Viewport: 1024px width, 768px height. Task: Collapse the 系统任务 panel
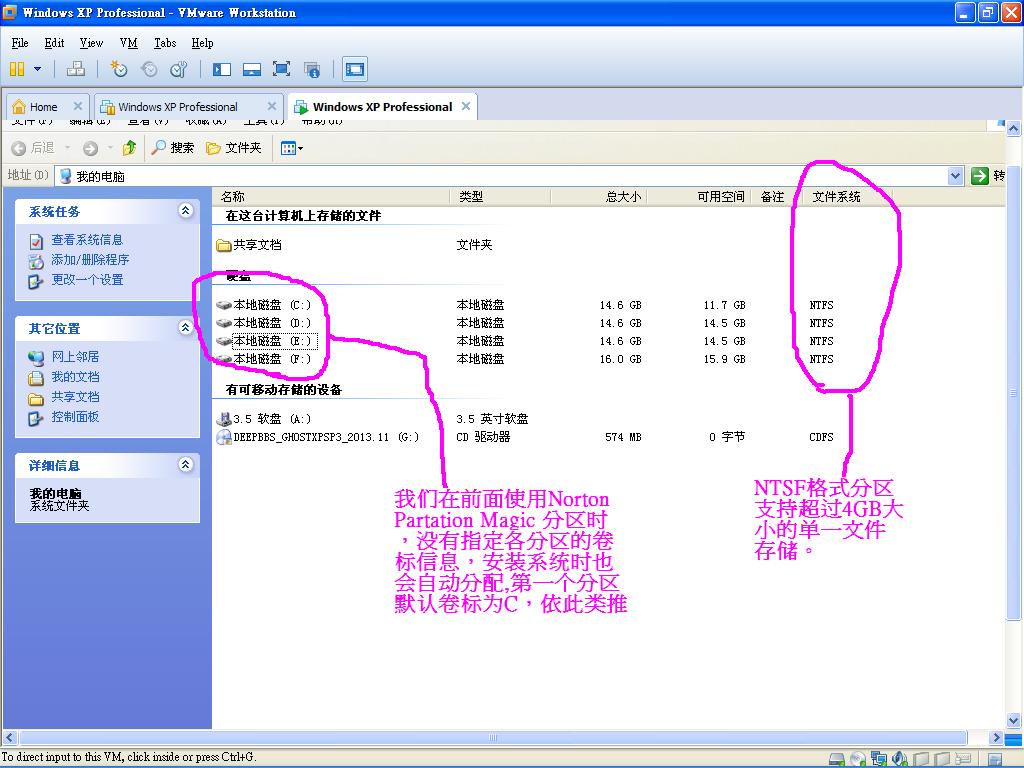[185, 210]
